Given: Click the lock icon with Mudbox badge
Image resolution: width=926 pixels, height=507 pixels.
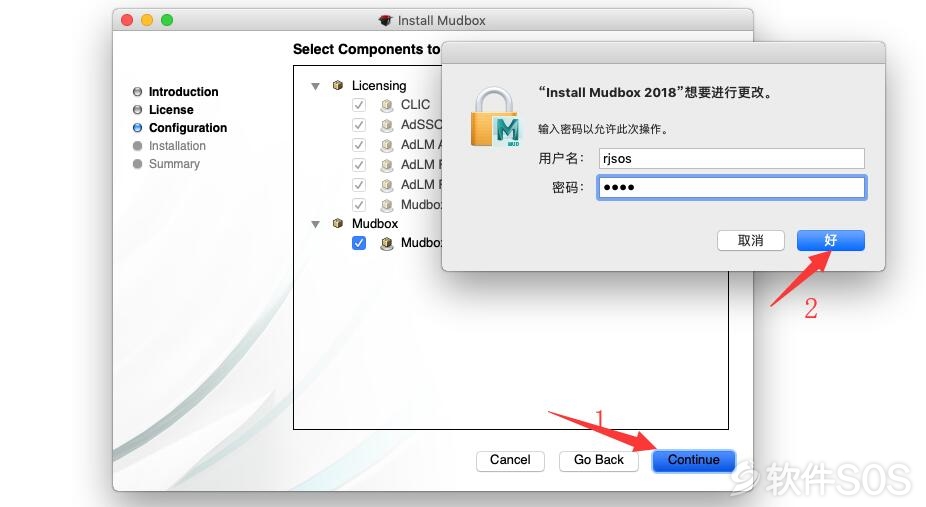Looking at the screenshot, I should coord(495,117).
